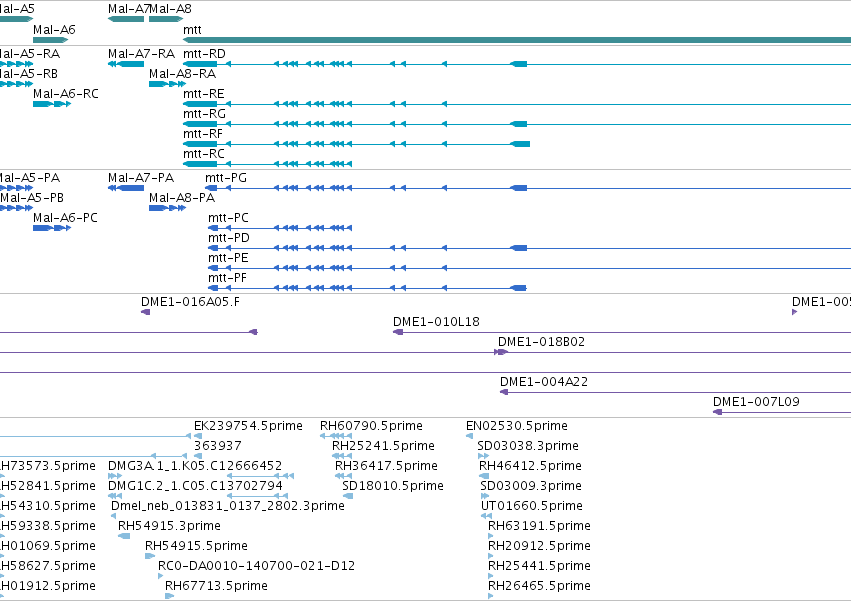This screenshot has height=601, width=851.
Task: Click the mtt-PC protein label
Action: point(228,218)
